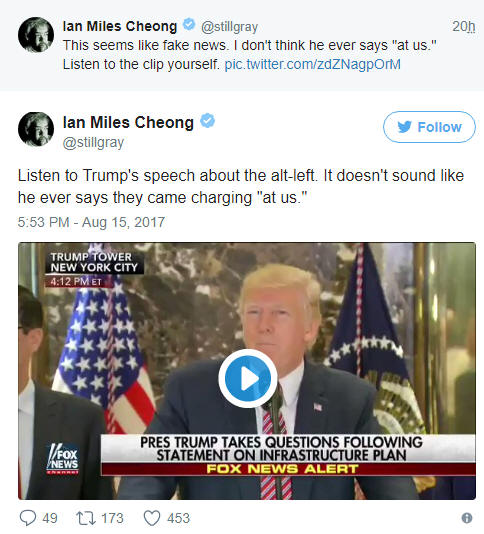Click the retweet arrows icon
The width and height of the screenshot is (484, 534).
coord(84,518)
